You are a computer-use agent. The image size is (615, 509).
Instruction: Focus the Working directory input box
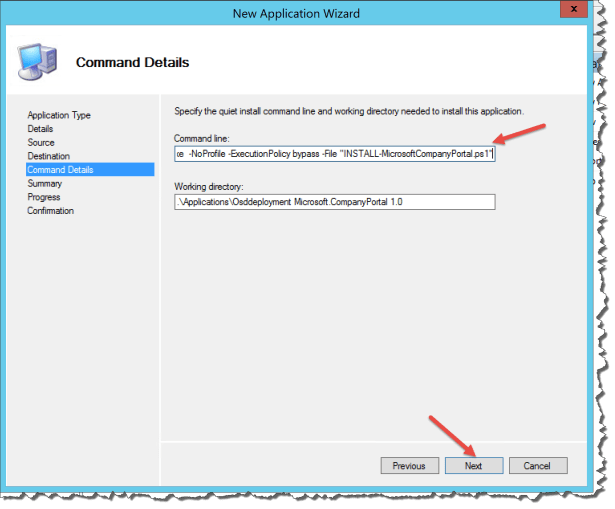pyautogui.click(x=334, y=202)
